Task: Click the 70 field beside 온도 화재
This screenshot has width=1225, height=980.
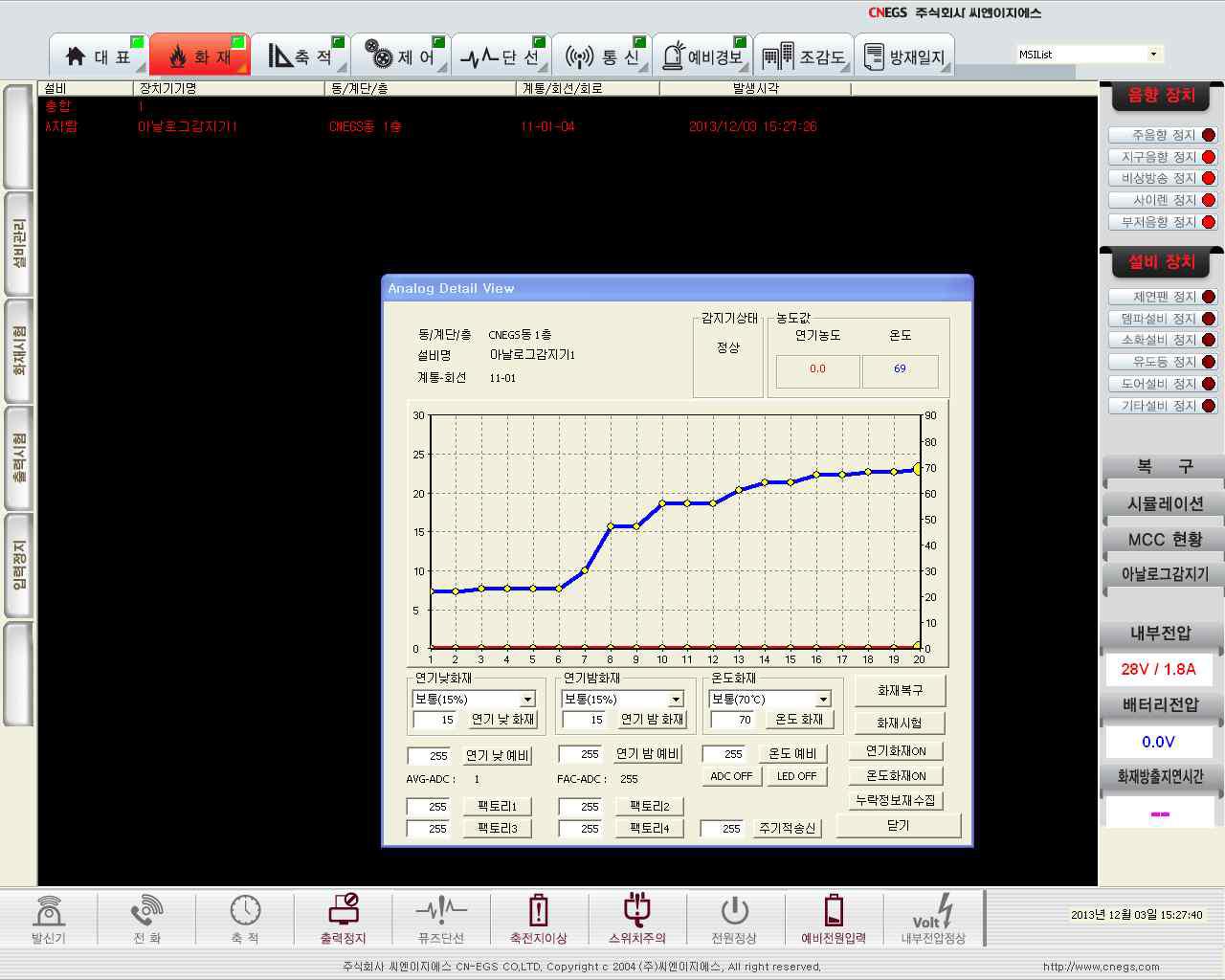Action: [733, 720]
